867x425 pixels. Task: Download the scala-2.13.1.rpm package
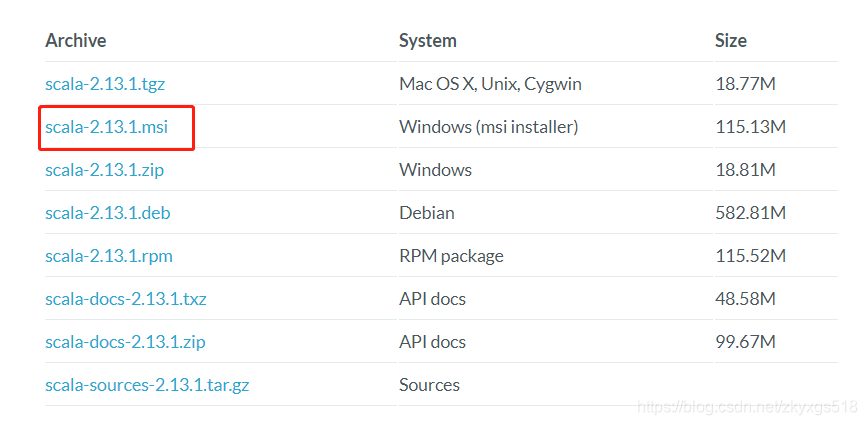click(x=109, y=256)
